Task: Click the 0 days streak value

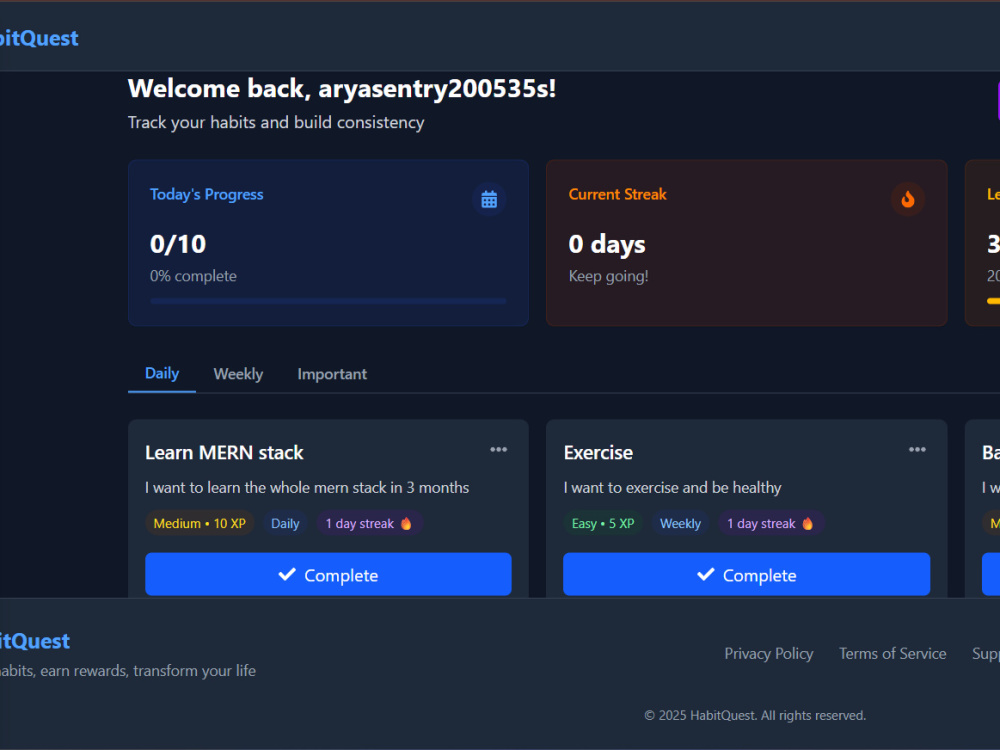Action: [607, 244]
